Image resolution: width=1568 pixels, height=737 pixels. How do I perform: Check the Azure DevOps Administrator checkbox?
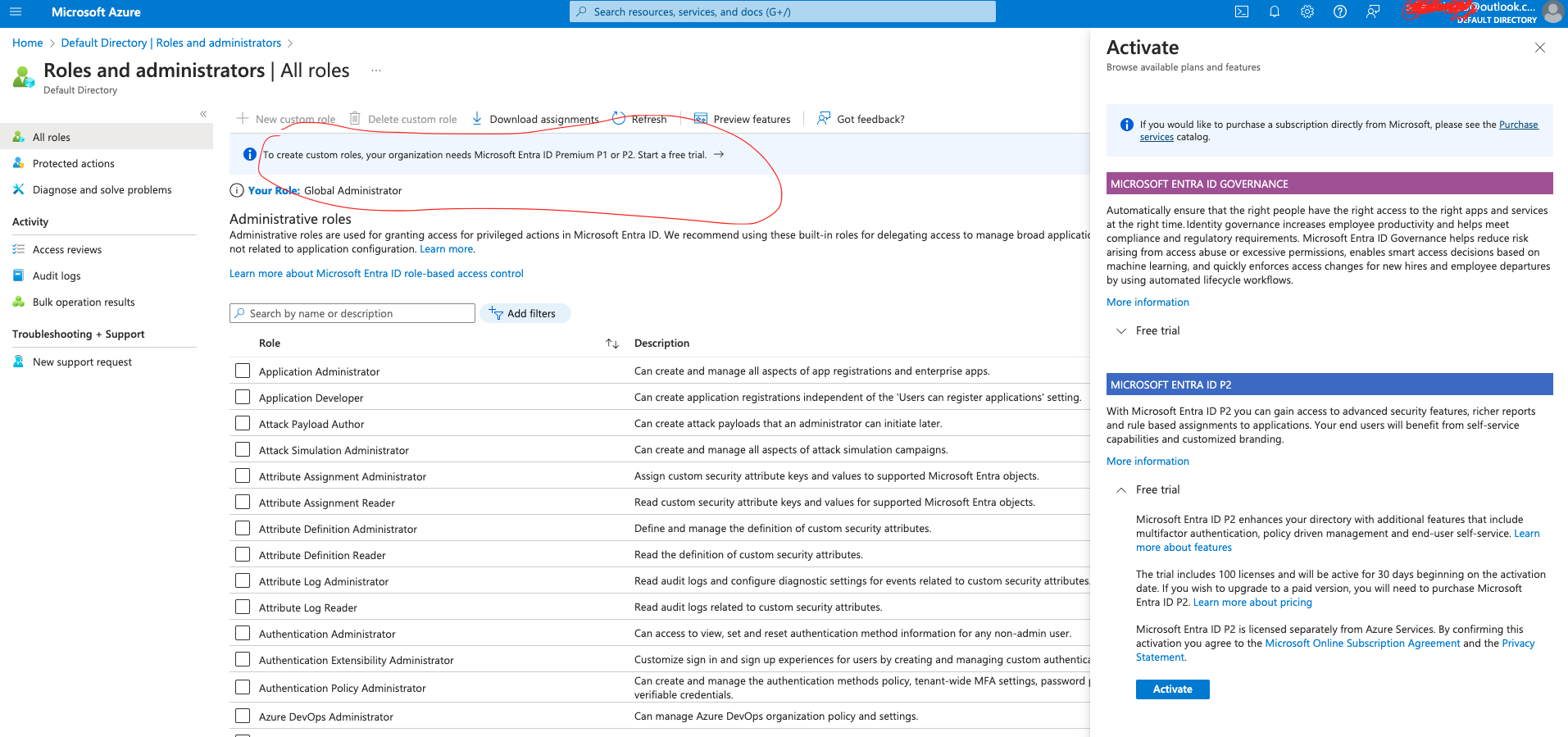point(243,716)
